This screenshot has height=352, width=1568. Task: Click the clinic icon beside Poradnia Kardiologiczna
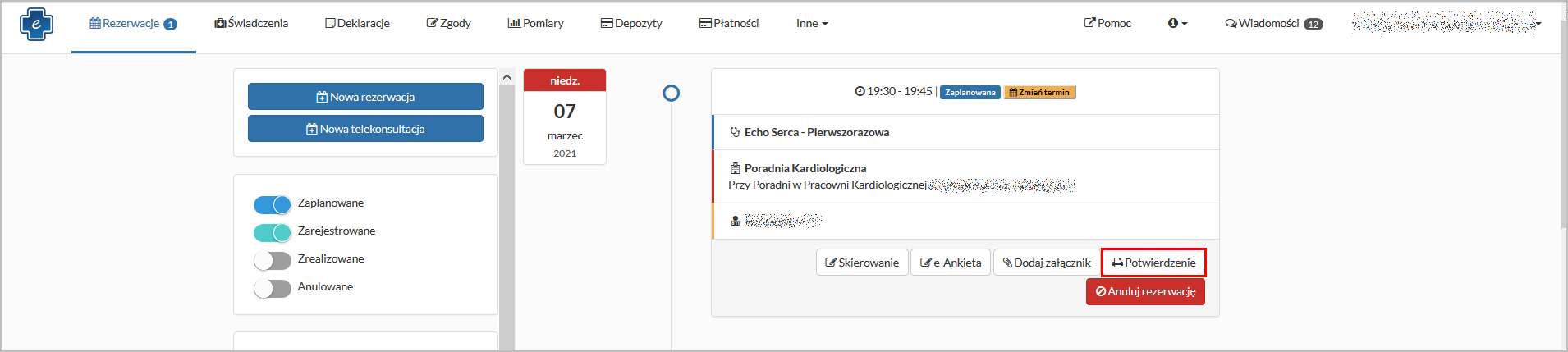coord(735,168)
